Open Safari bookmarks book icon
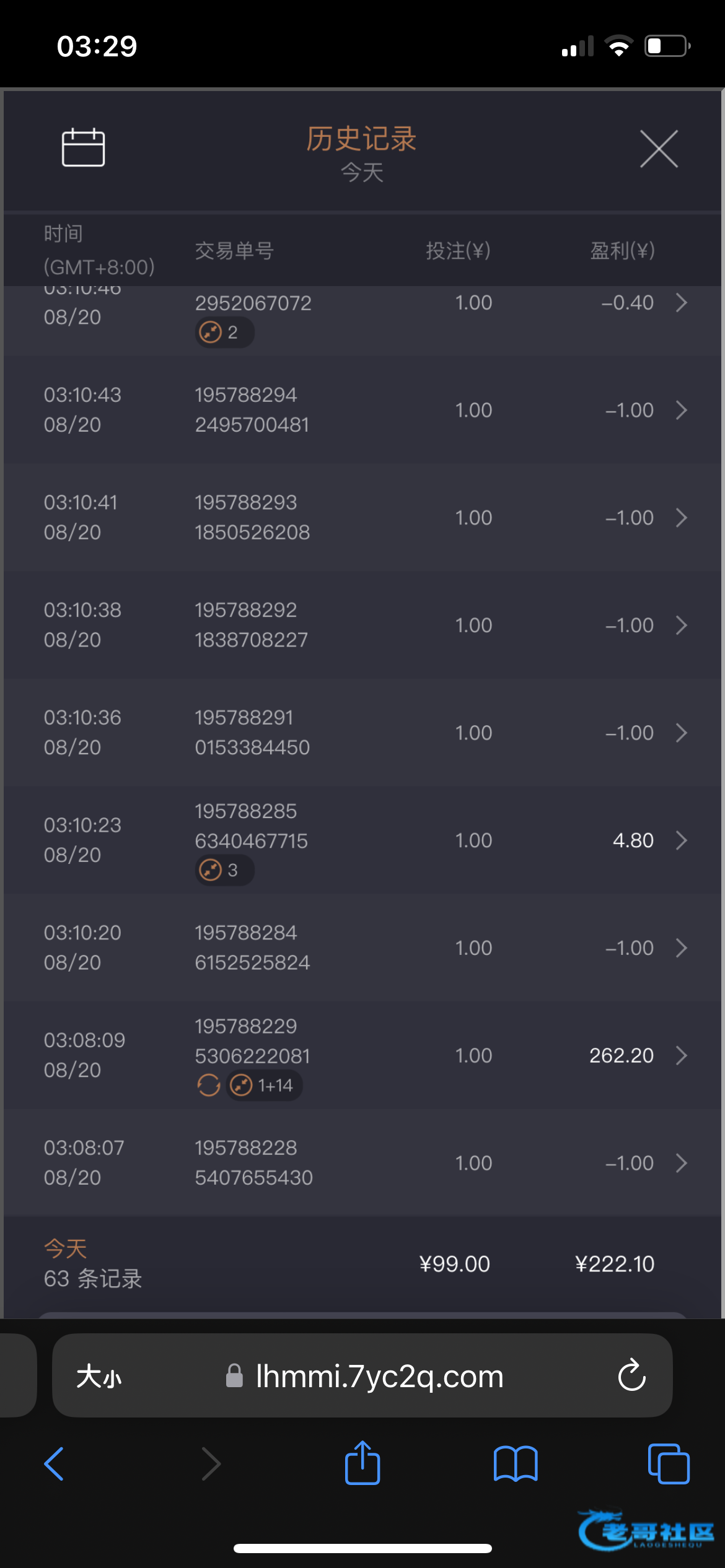The width and height of the screenshot is (725, 1568). [x=515, y=1464]
